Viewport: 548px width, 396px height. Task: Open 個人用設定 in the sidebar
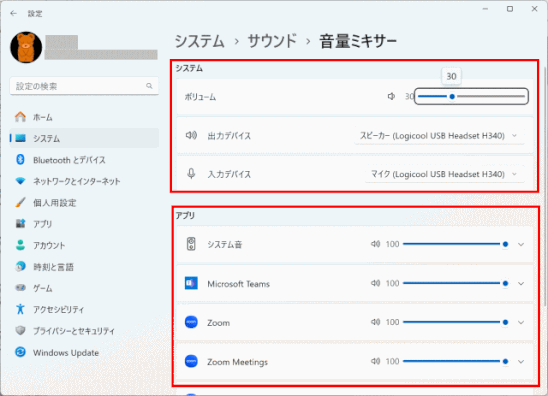coord(84,203)
